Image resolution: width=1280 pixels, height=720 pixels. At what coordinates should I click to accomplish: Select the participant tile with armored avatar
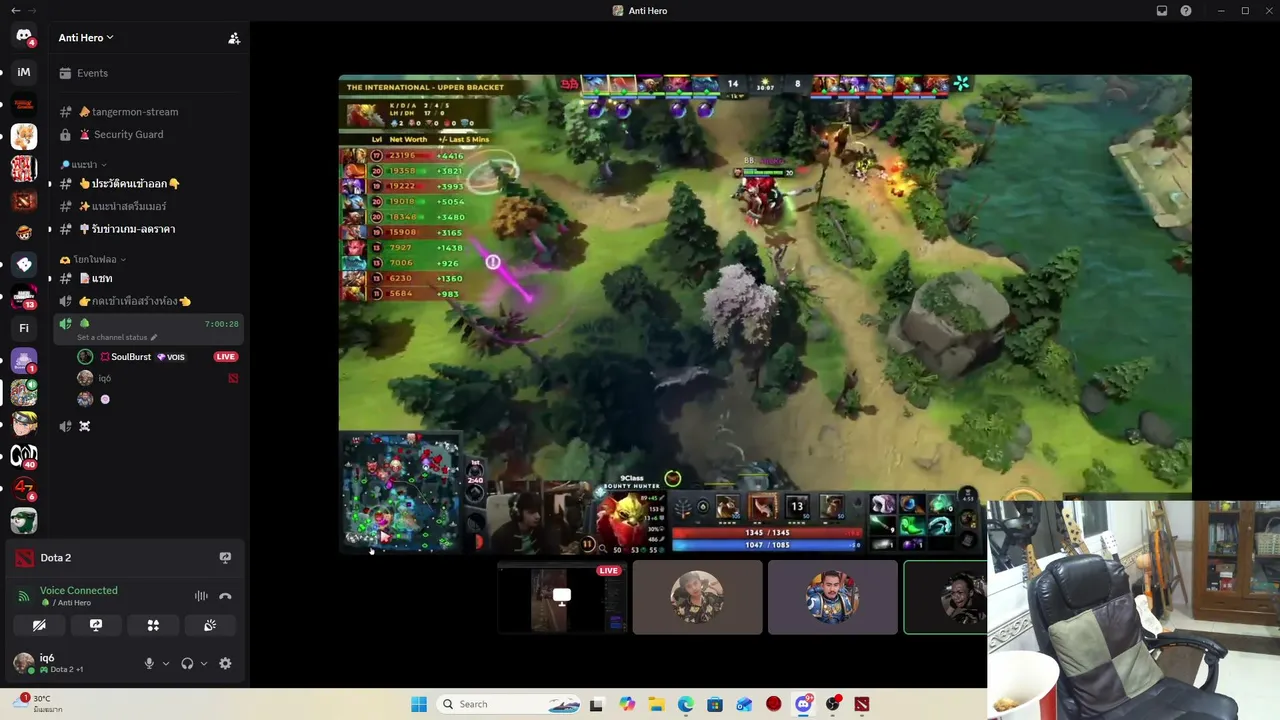[832, 597]
